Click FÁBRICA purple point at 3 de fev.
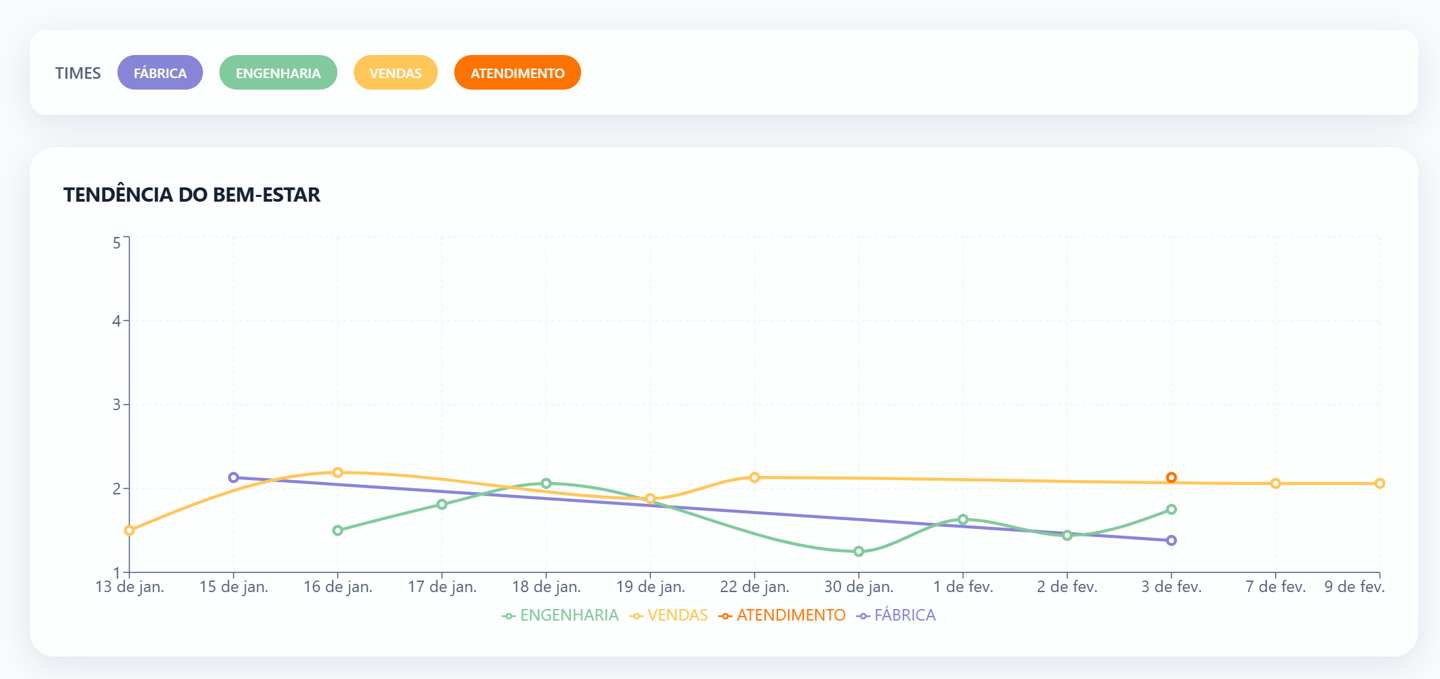 [1171, 541]
